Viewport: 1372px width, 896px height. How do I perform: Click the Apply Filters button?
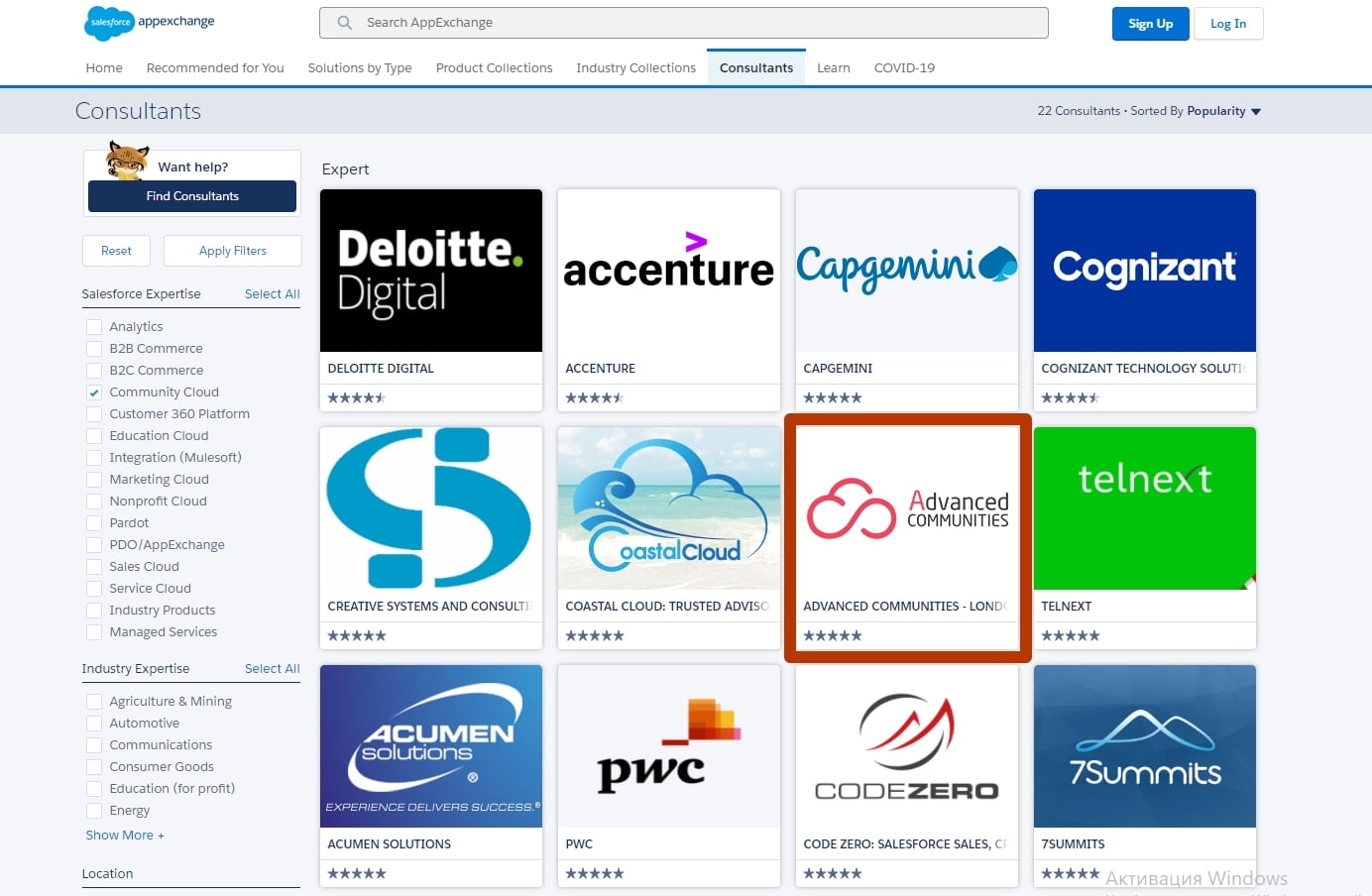[x=232, y=250]
